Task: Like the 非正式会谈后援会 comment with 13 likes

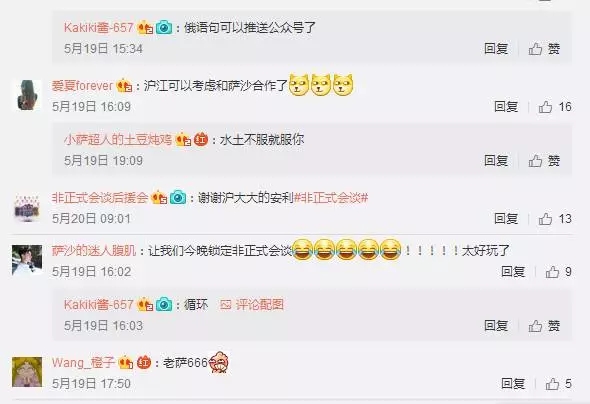Action: [x=555, y=219]
